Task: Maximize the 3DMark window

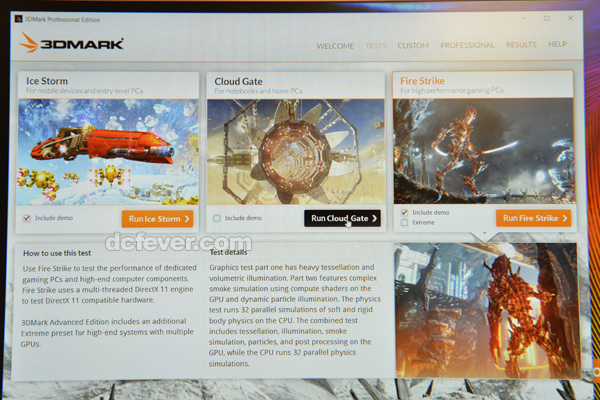Action: click(547, 18)
